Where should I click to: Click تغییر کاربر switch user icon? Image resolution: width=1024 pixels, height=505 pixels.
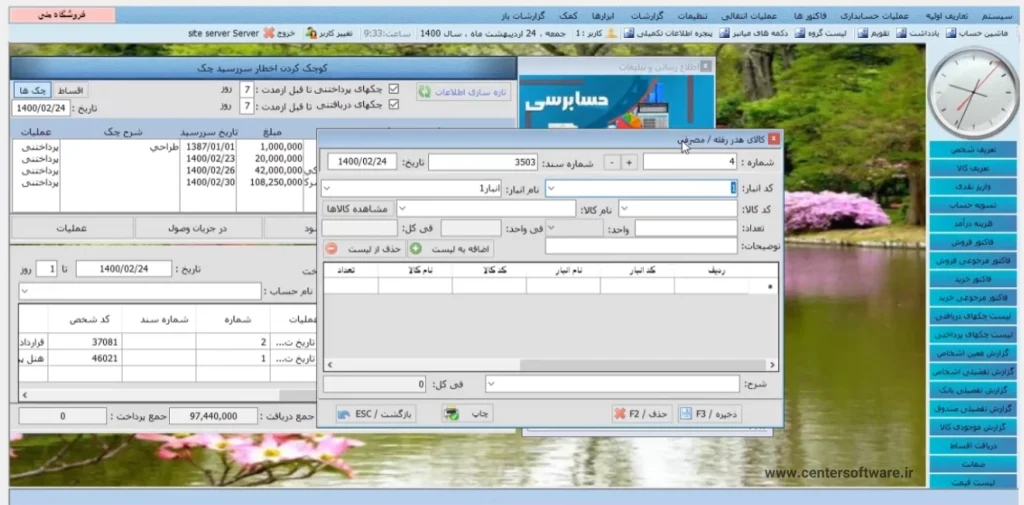[311, 33]
